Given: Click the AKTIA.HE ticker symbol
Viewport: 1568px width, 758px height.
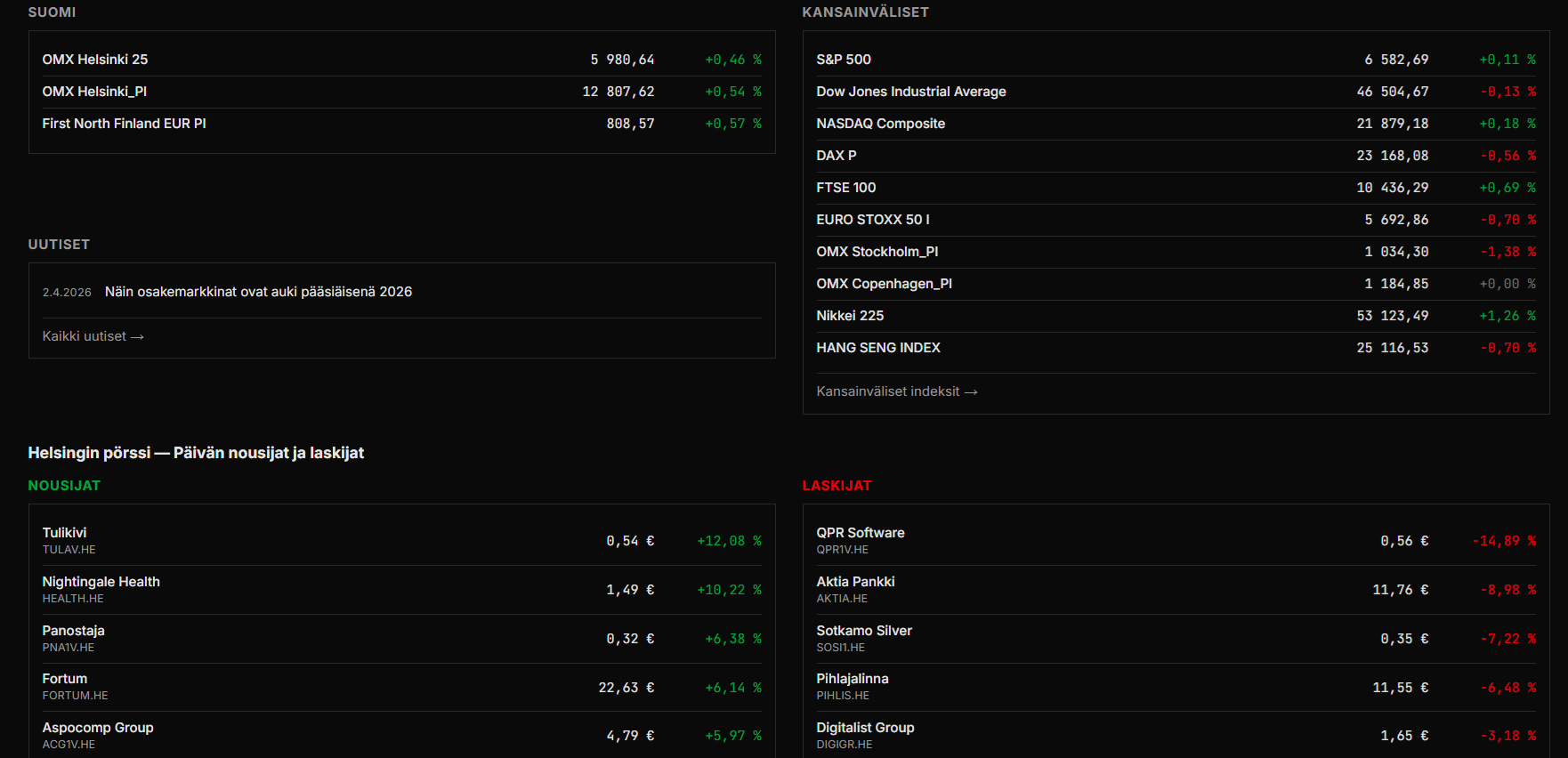Looking at the screenshot, I should pos(842,599).
